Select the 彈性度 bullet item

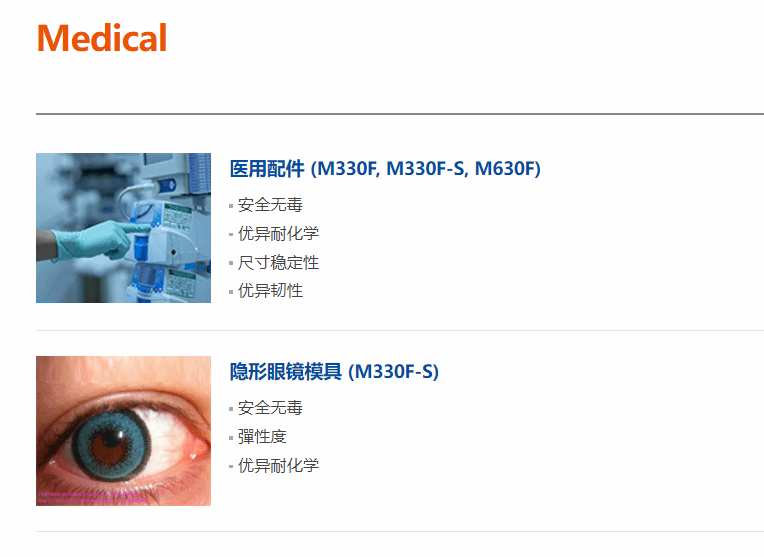(x=262, y=436)
